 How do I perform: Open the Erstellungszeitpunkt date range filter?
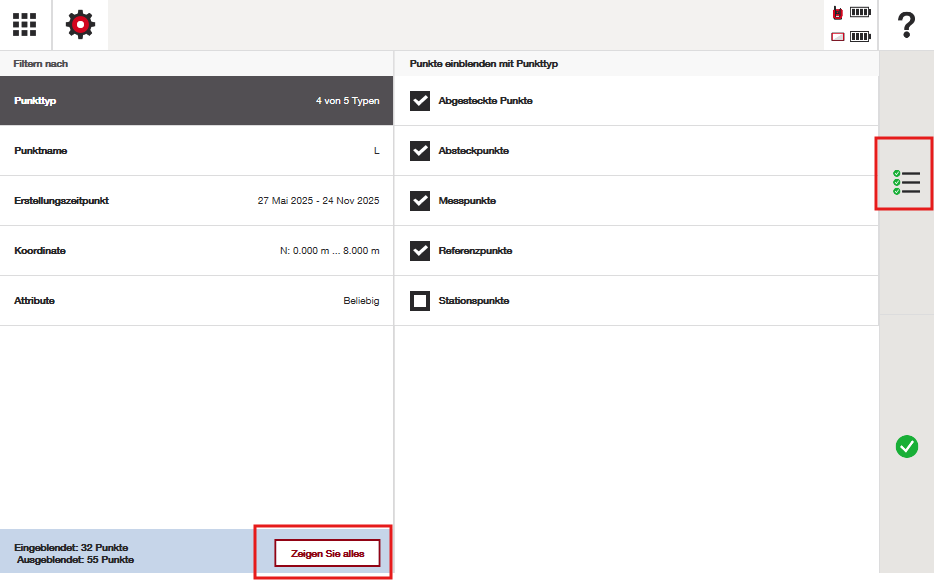pyautogui.click(x=197, y=201)
